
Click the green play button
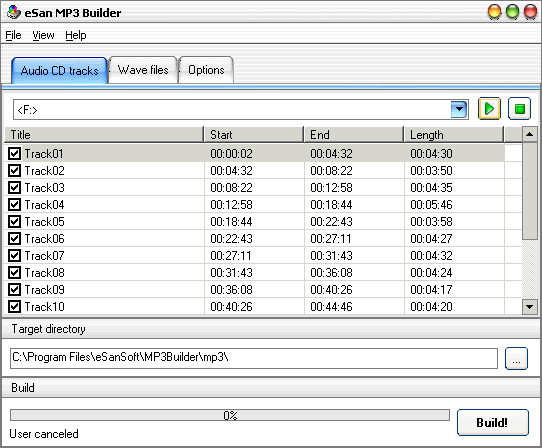coord(489,109)
